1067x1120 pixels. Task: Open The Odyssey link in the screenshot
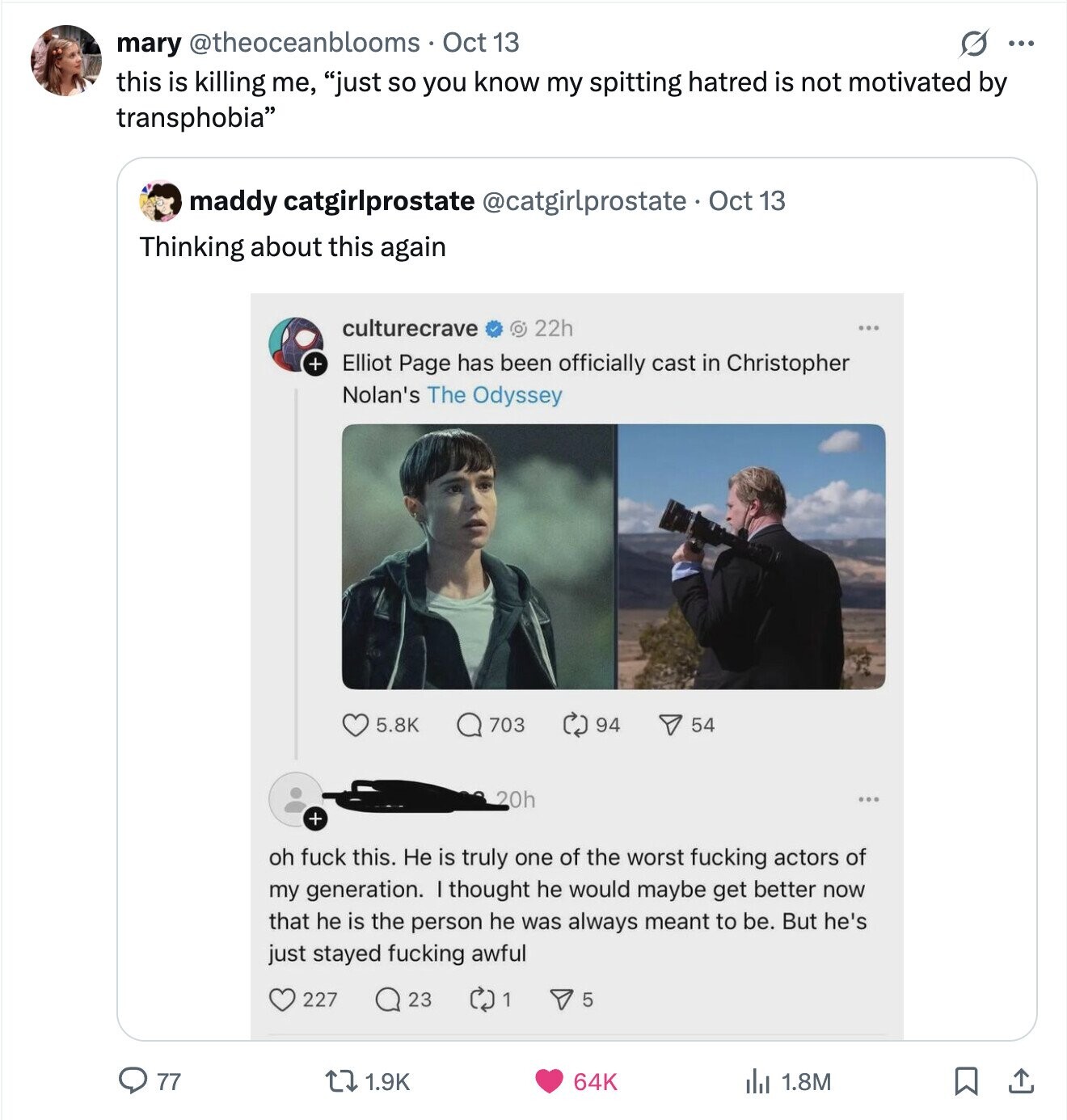point(494,395)
